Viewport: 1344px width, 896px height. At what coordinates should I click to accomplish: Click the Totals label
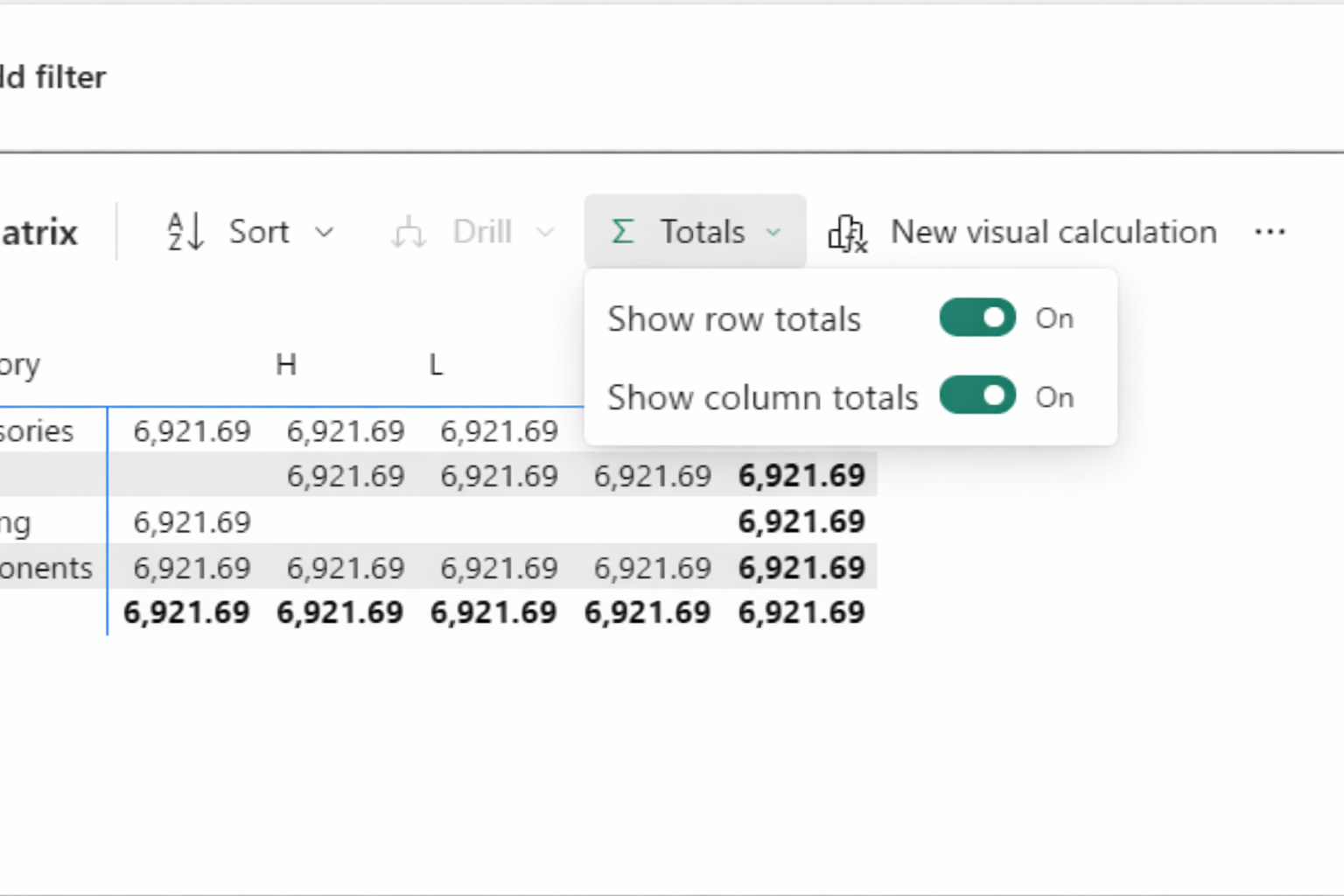pos(703,232)
